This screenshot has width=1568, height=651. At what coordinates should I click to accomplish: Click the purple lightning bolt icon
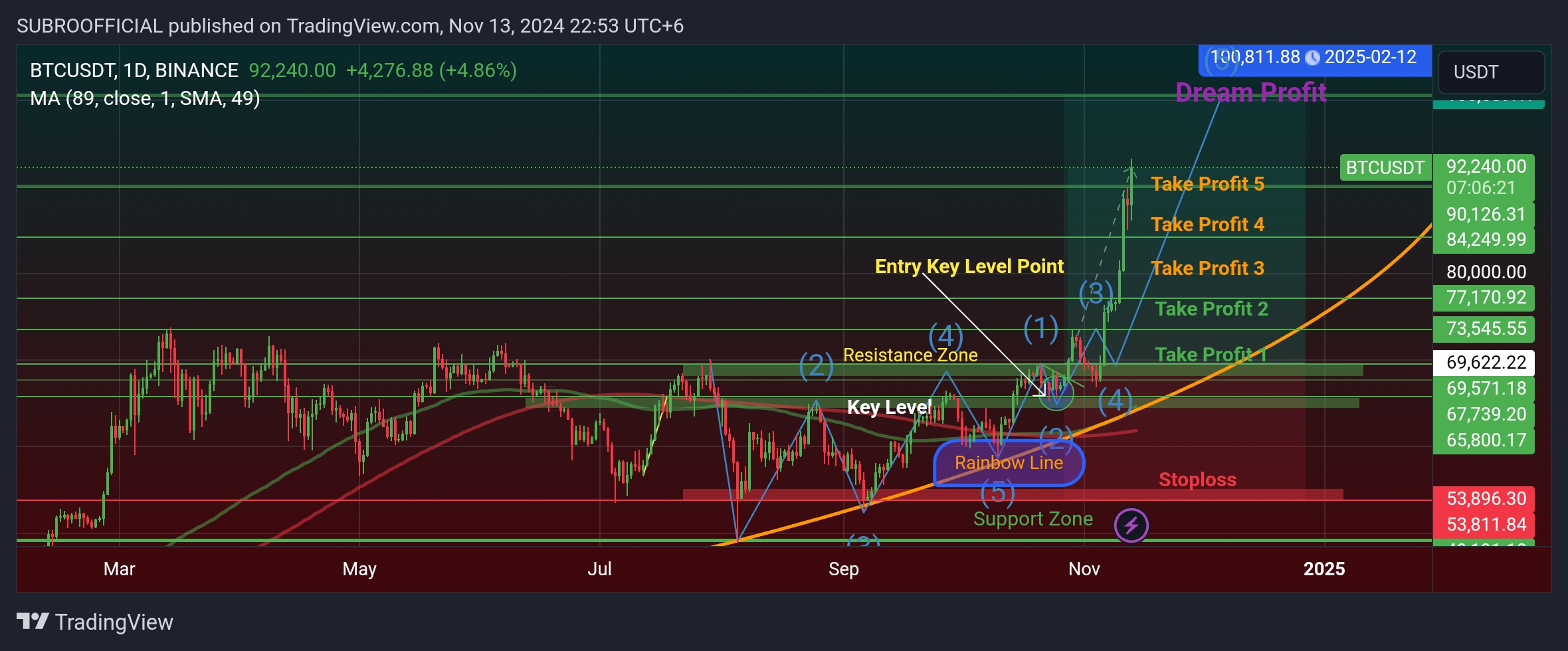pos(1131,525)
